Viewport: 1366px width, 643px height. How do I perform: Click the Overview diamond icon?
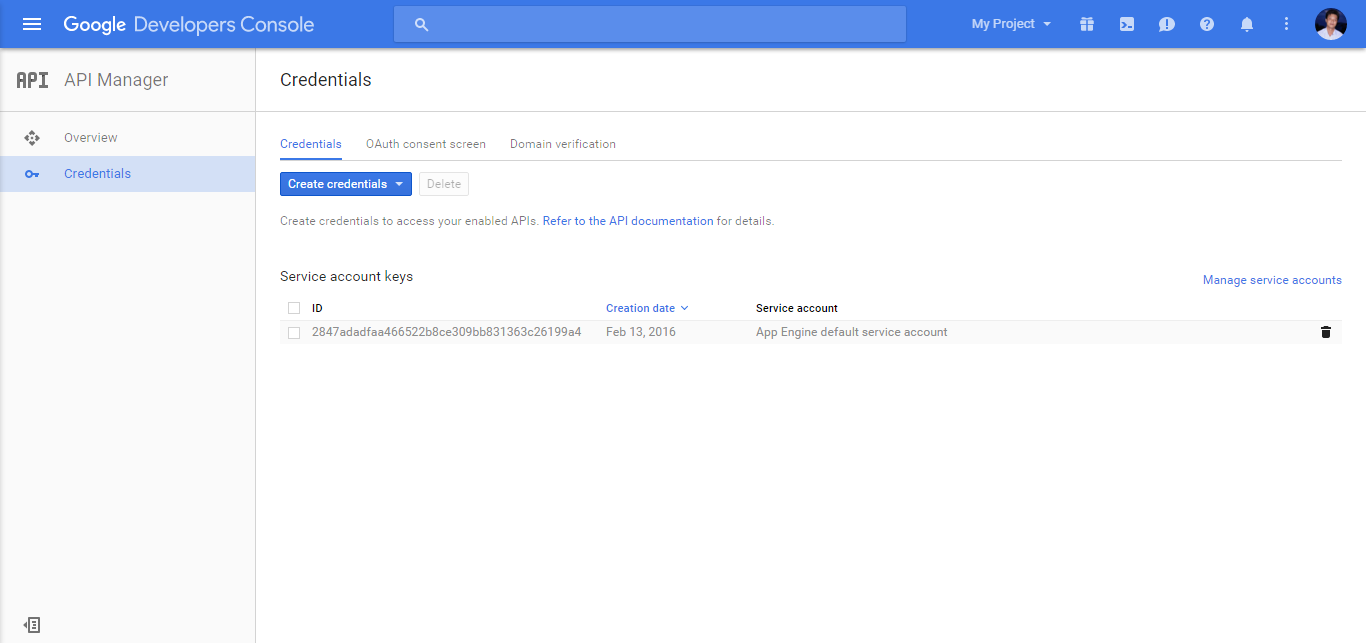click(x=31, y=138)
